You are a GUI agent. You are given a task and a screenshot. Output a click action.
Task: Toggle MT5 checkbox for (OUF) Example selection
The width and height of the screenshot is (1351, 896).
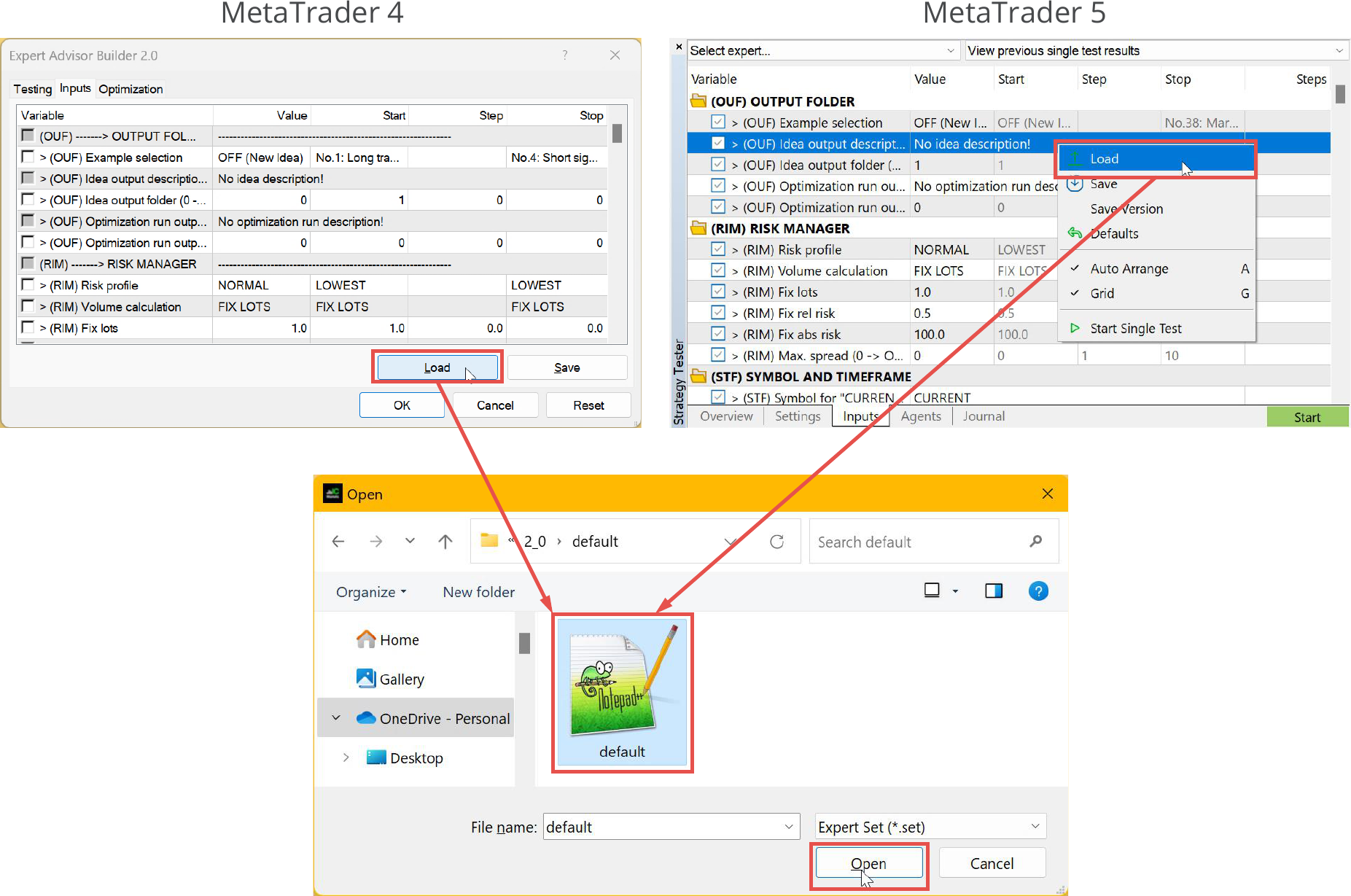[x=718, y=122]
